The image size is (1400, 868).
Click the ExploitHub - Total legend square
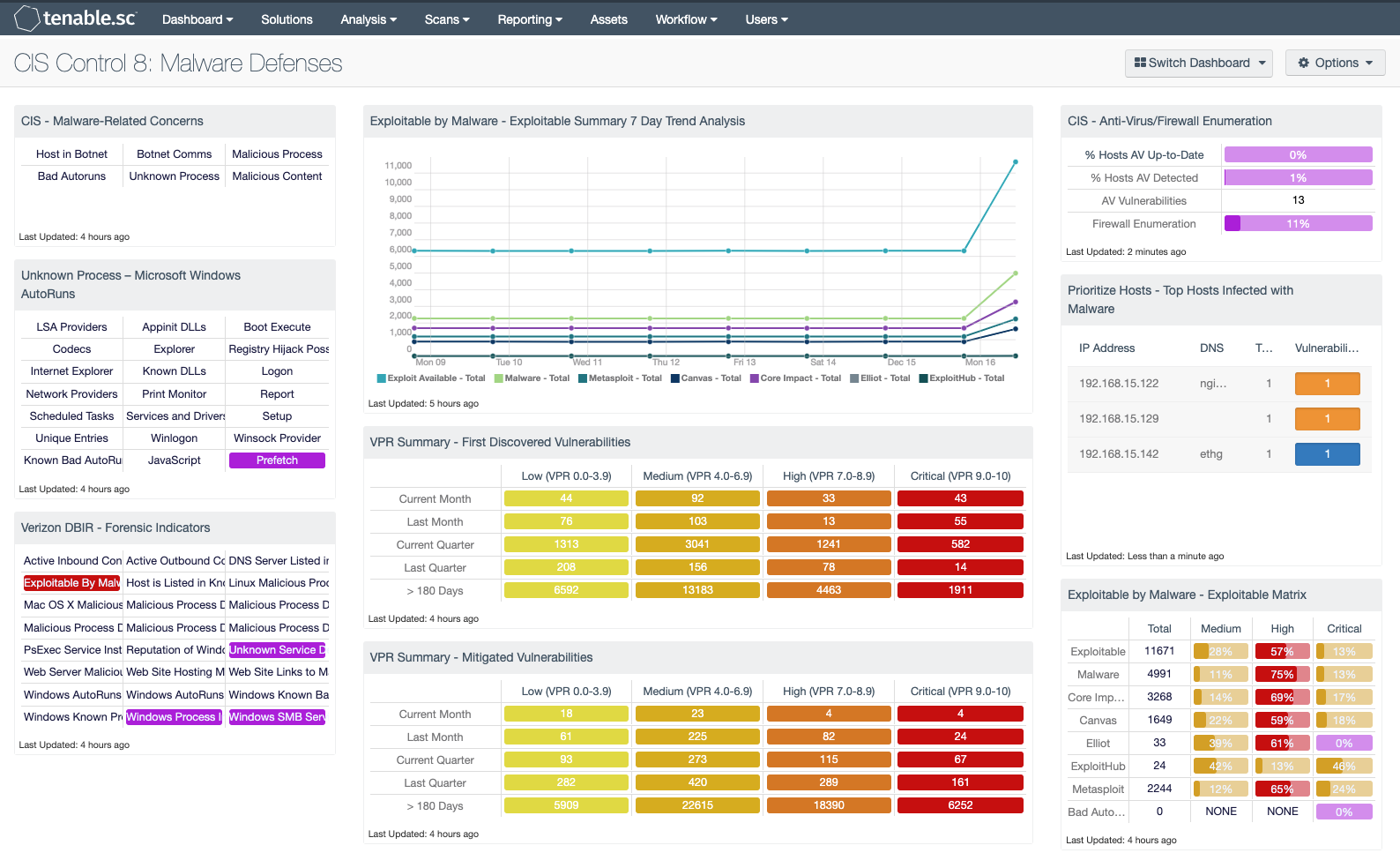coord(923,378)
